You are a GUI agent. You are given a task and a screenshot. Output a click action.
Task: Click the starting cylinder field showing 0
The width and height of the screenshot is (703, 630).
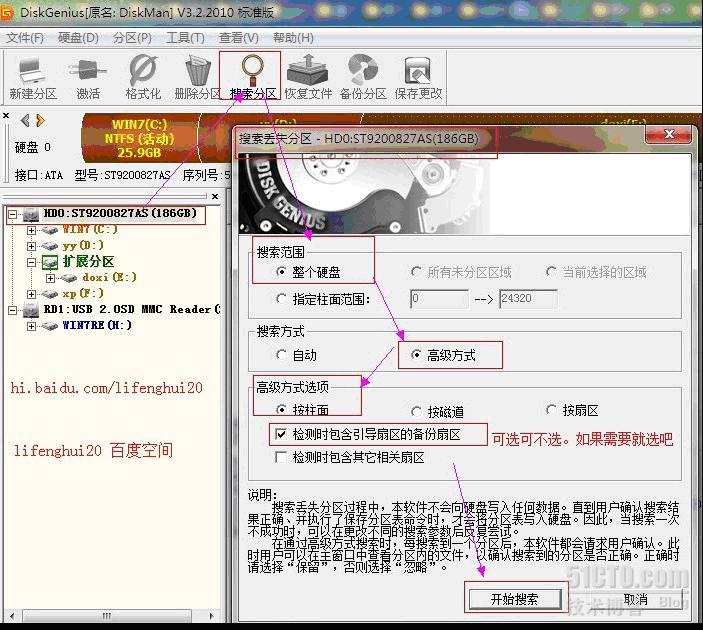pyautogui.click(x=439, y=299)
